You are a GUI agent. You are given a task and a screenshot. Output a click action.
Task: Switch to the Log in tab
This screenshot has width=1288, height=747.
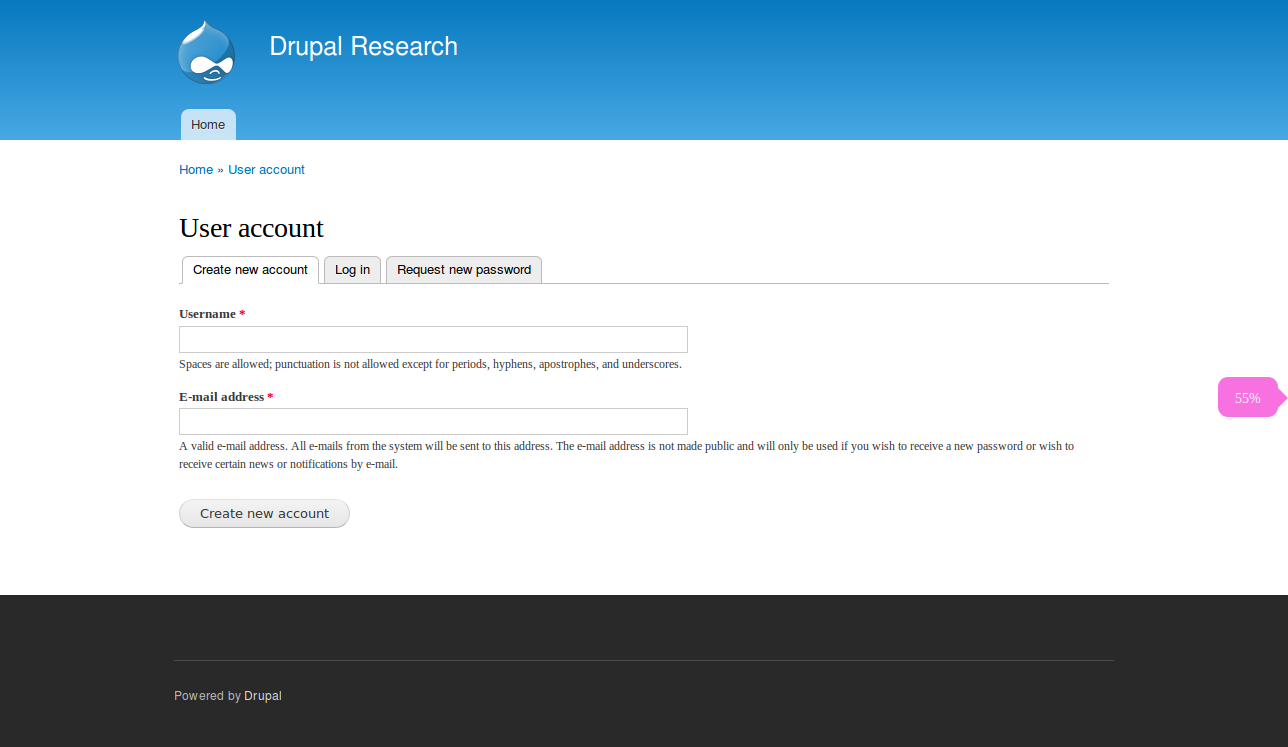point(352,270)
